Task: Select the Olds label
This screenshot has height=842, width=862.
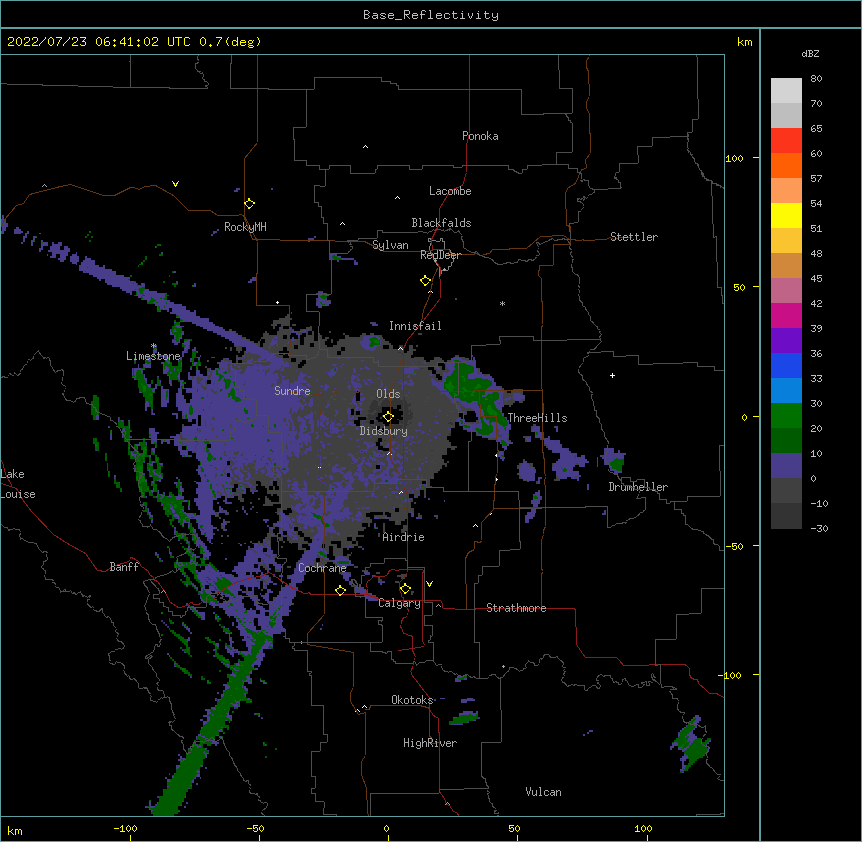Action: coord(388,394)
